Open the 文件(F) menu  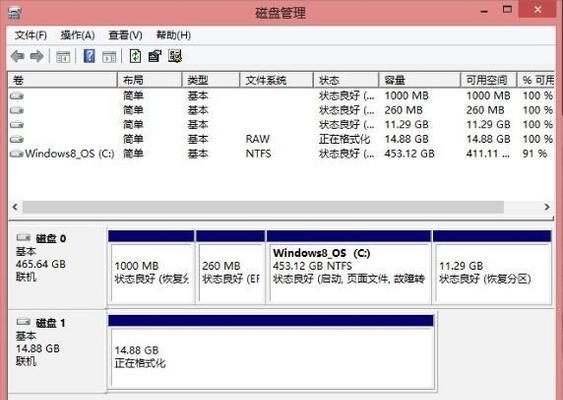point(31,35)
